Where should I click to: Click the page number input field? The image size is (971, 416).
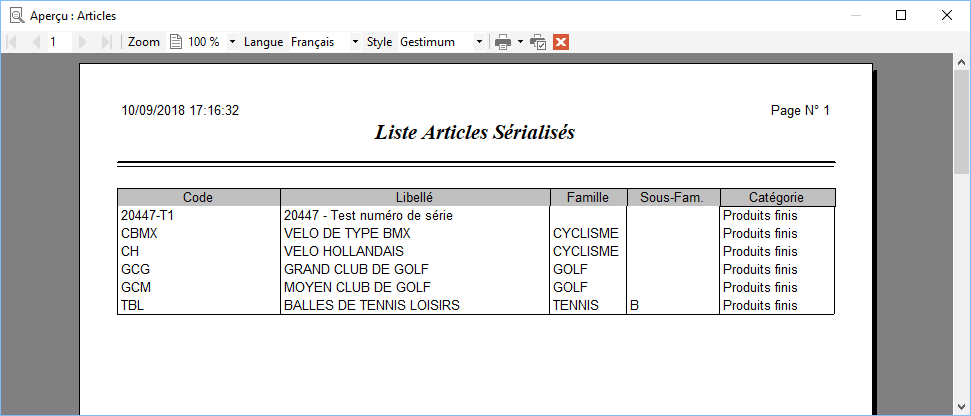pos(59,42)
